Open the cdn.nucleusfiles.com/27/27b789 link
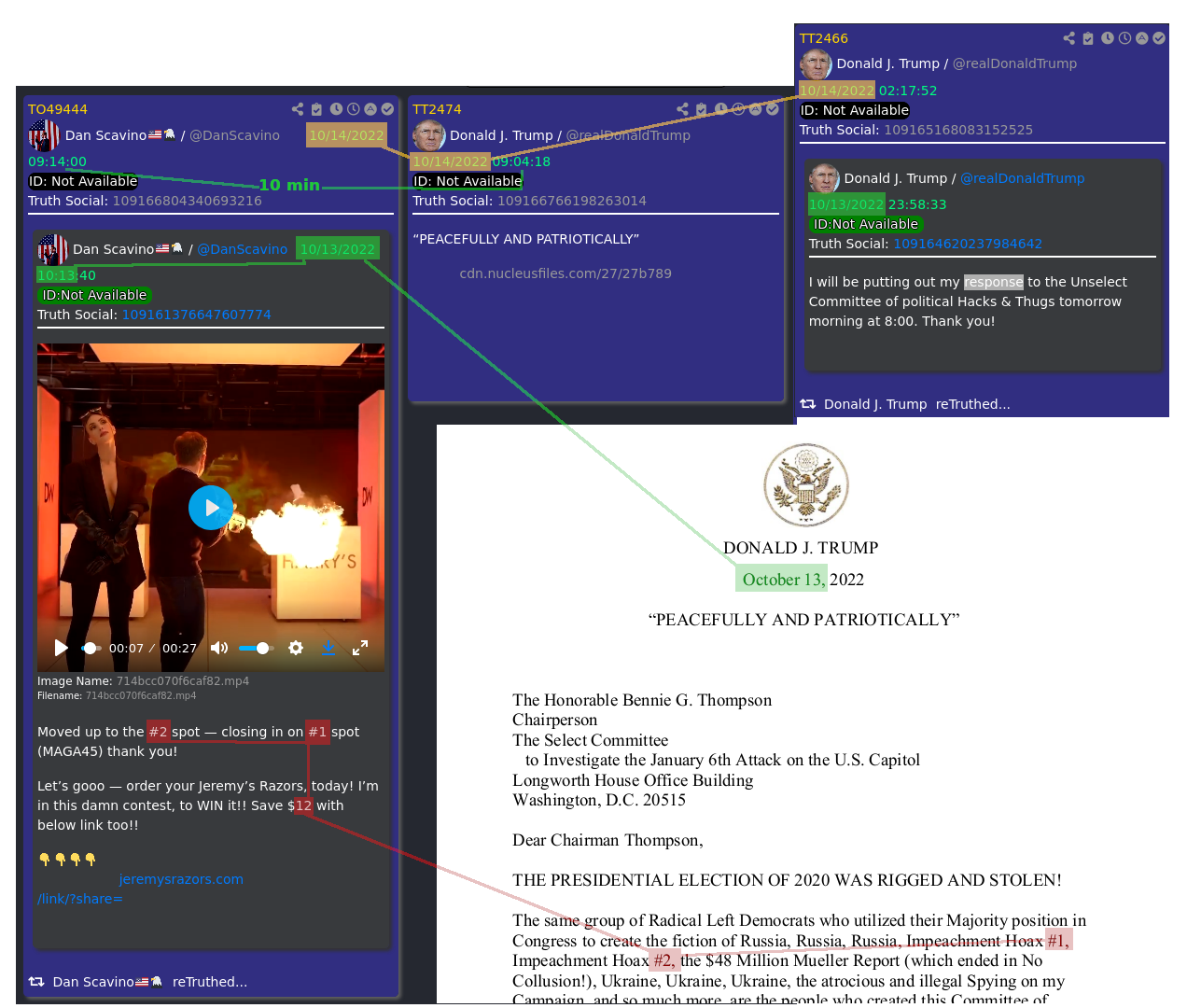Viewport: 1187px width, 1008px height. (x=566, y=273)
